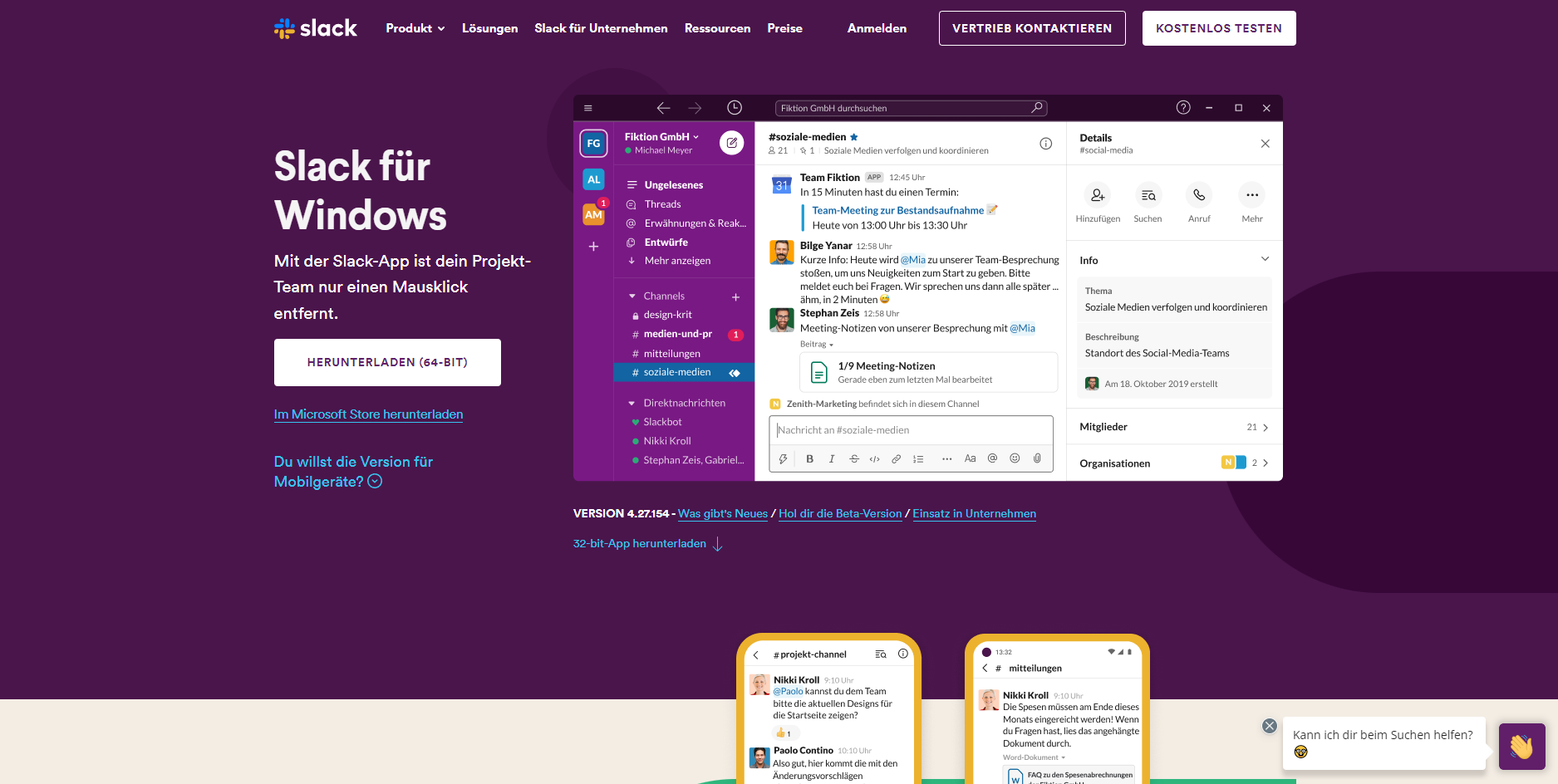Click 32-bit-App herunterladen link
This screenshot has height=784, width=1558.
pyautogui.click(x=648, y=544)
